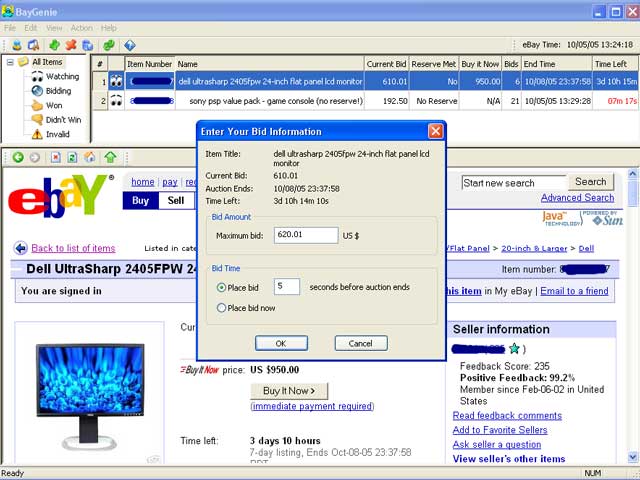The width and height of the screenshot is (640, 480).
Task: Click OK in bid dialog
Action: [281, 343]
